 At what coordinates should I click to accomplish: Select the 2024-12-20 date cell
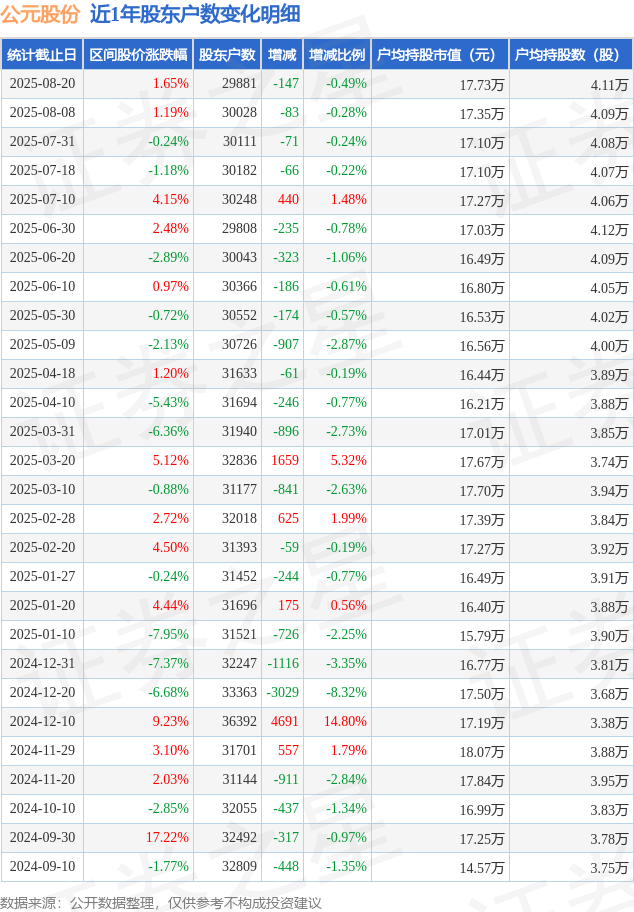click(x=42, y=692)
